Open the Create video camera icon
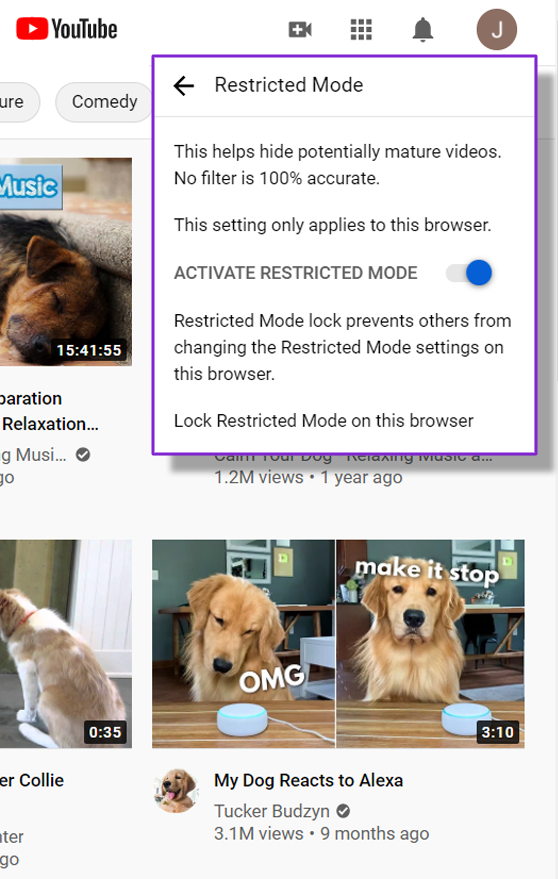 300,29
